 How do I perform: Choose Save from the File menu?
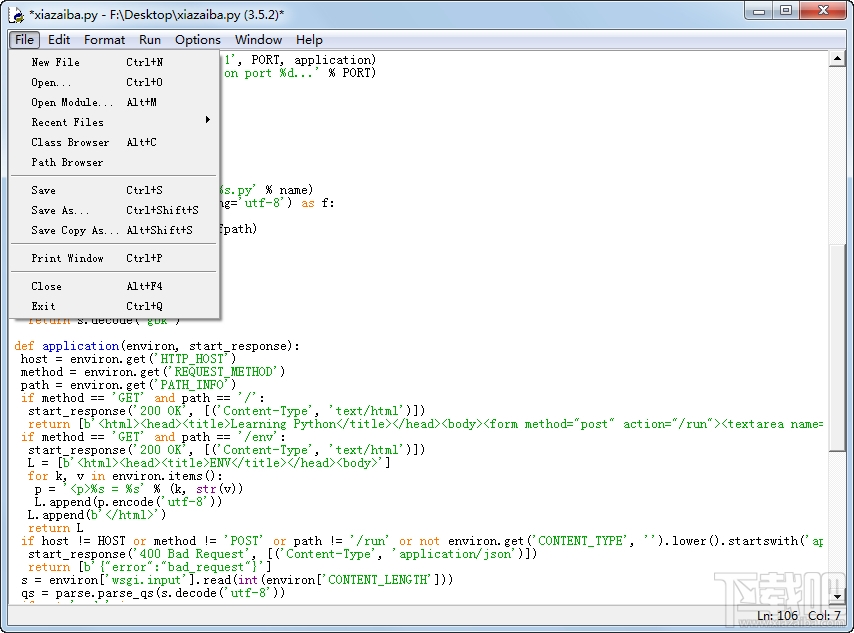[114, 190]
